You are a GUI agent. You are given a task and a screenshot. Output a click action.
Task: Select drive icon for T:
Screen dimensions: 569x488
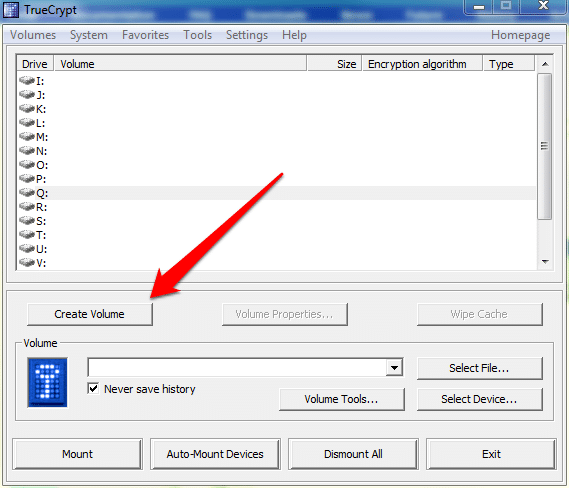tap(27, 234)
